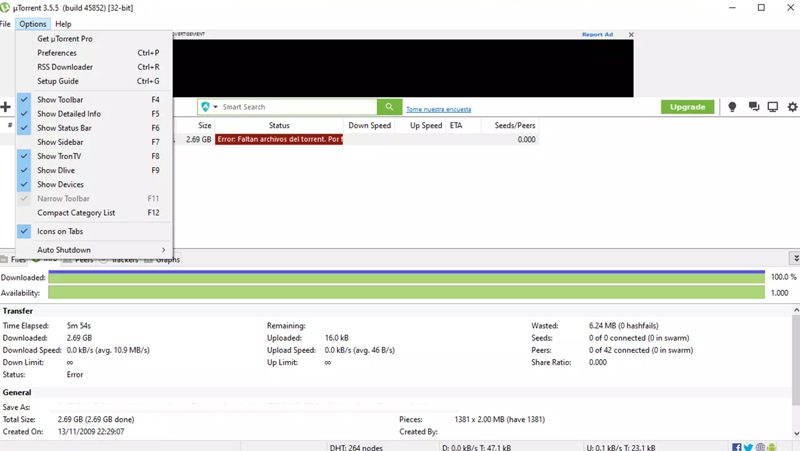Open the Options menu
The image size is (800, 451).
point(33,24)
